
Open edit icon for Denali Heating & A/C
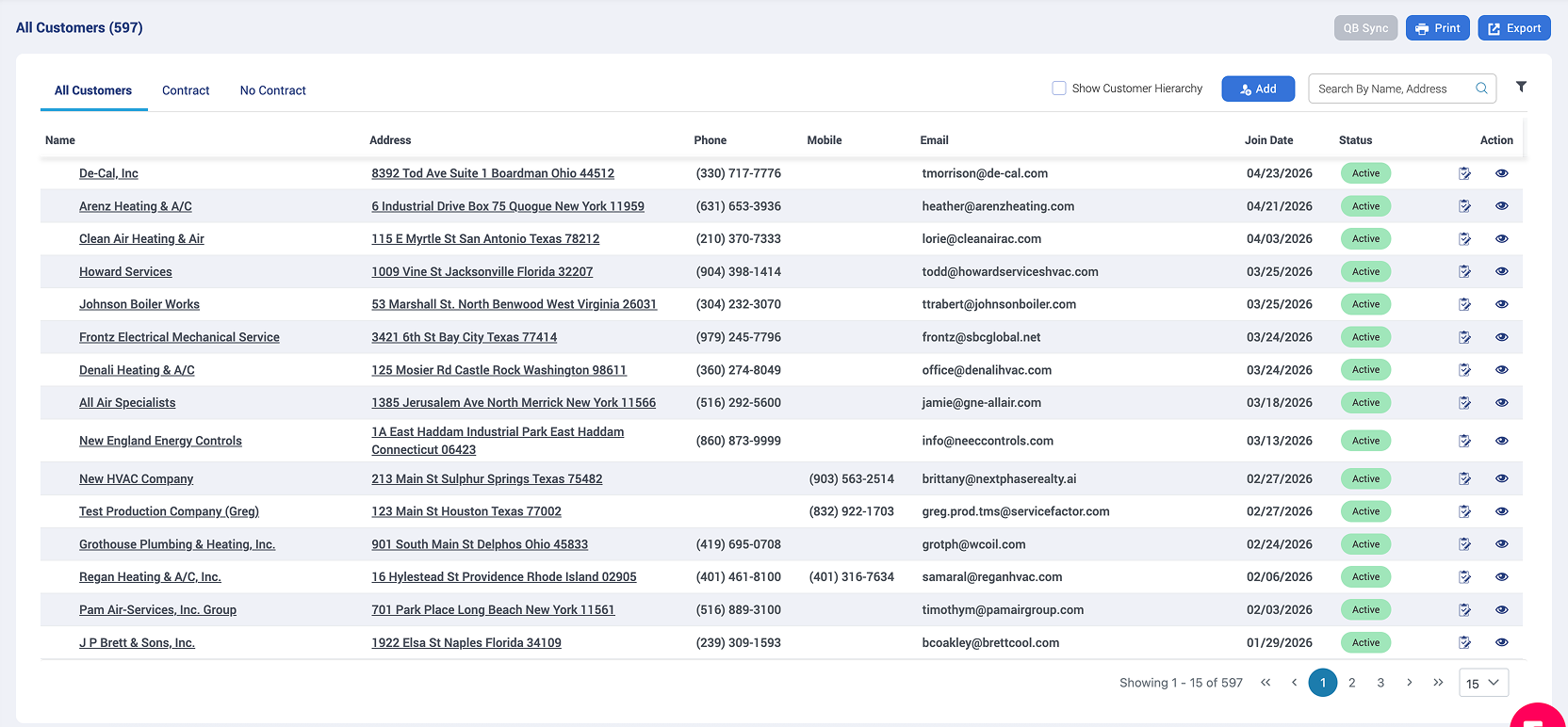[1464, 370]
